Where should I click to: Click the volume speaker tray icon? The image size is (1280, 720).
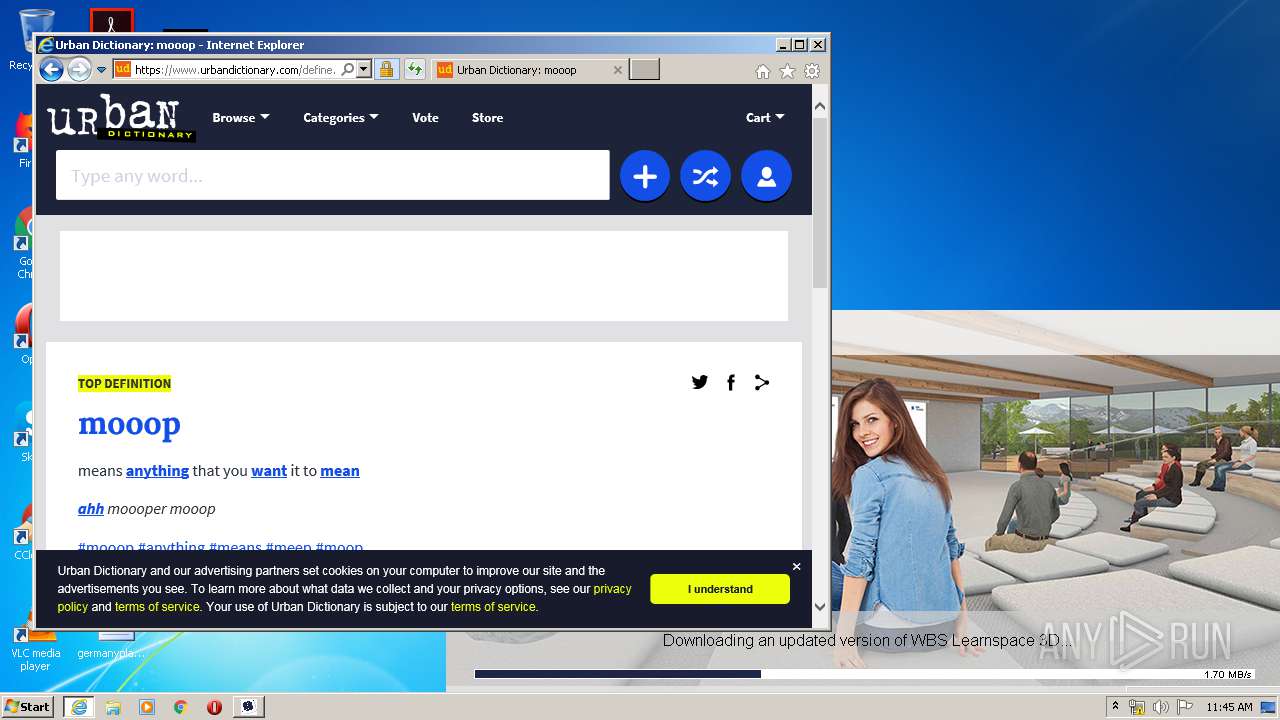(1161, 707)
